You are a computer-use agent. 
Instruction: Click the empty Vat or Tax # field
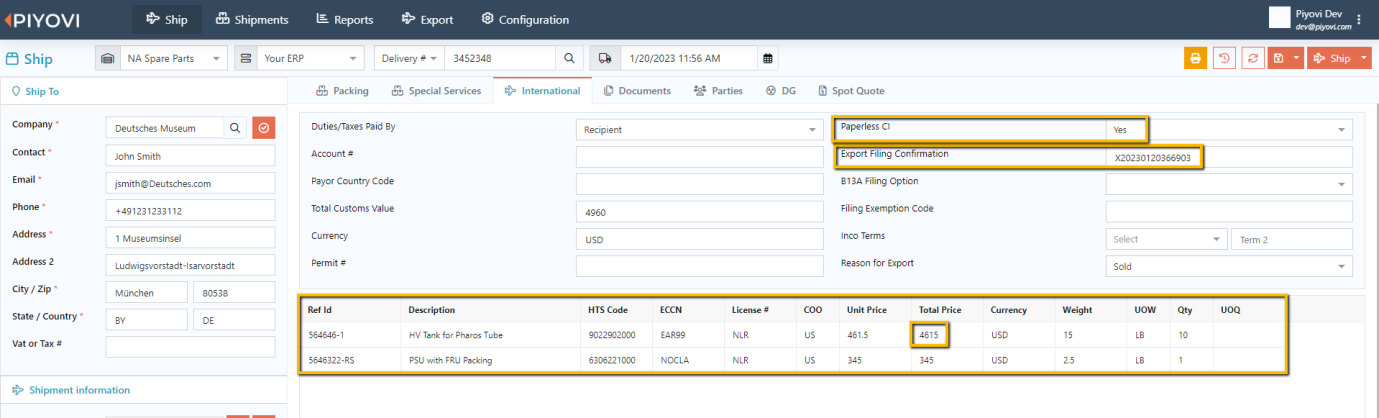(x=190, y=346)
